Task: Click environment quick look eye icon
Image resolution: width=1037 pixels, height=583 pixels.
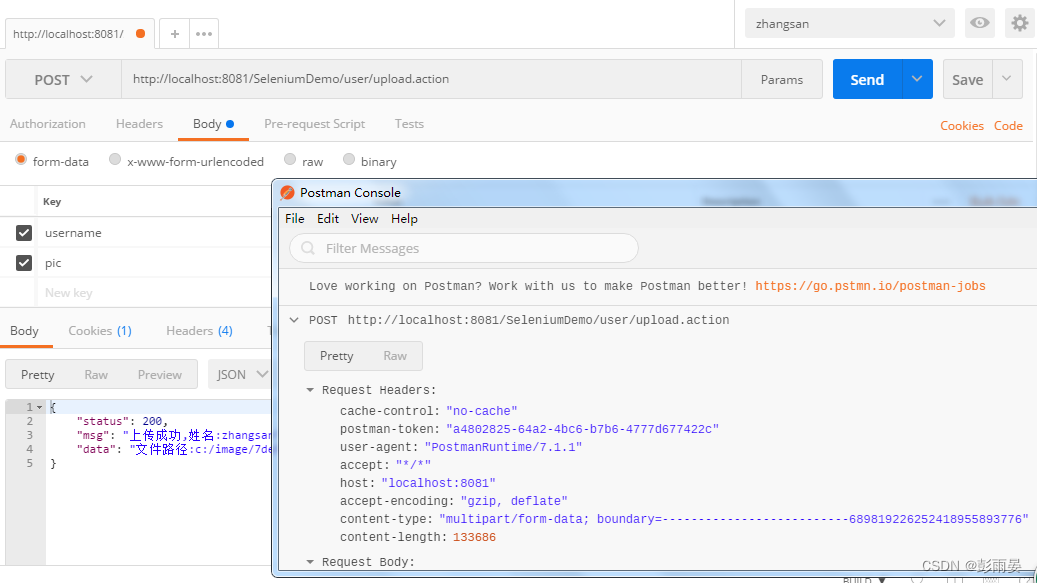Action: pos(979,23)
